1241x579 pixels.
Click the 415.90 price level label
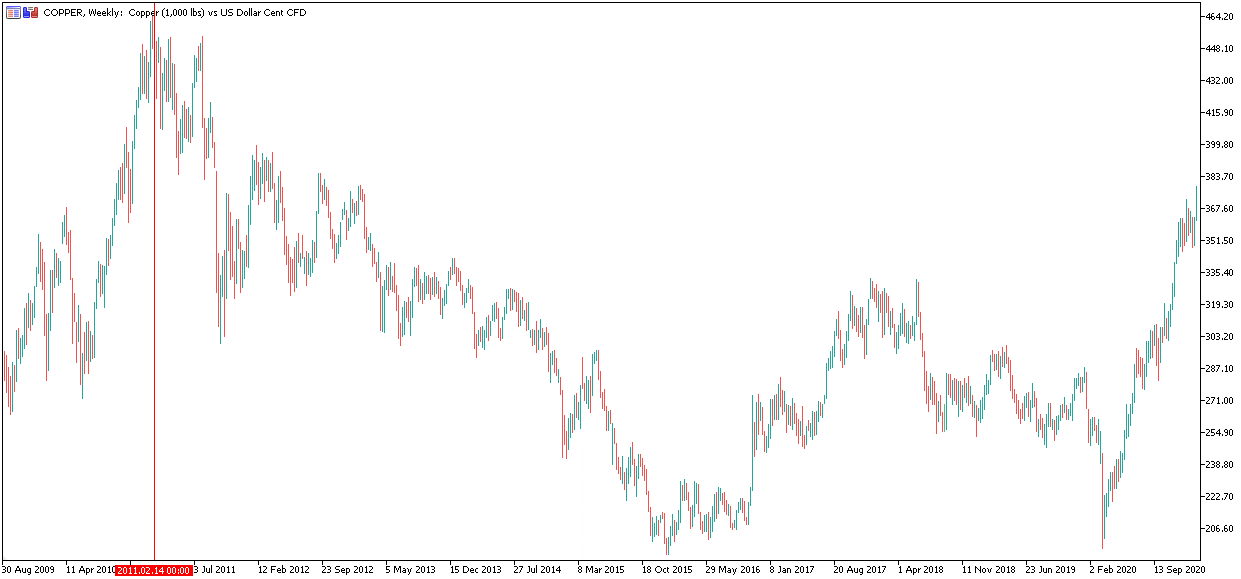coord(1221,113)
